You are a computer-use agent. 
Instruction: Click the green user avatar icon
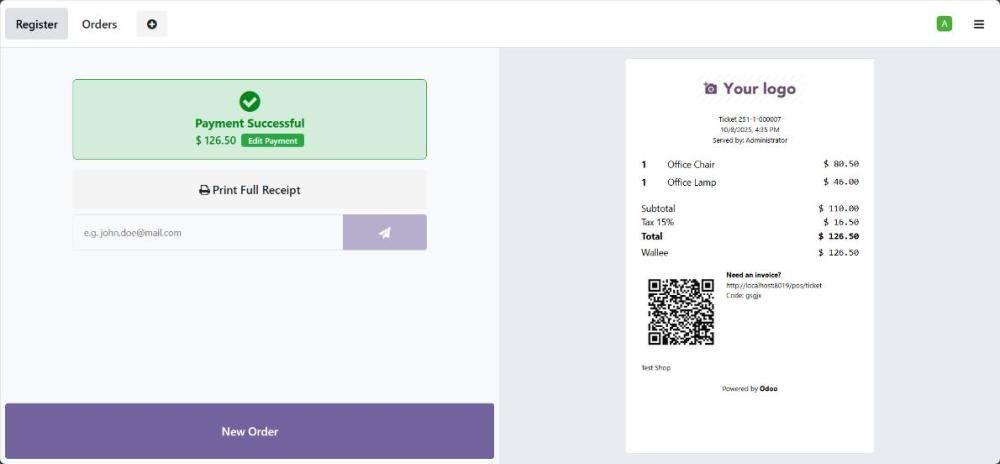[944, 24]
